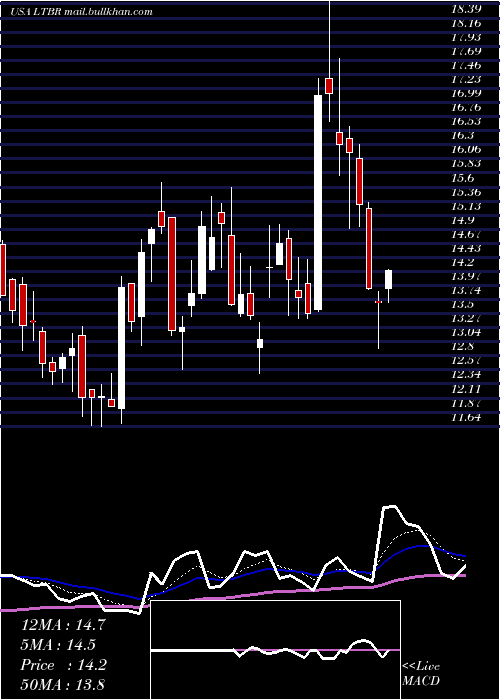Select the 16.3 price axis value
Image resolution: width=500 pixels, height=700 pixels.
(x=463, y=136)
